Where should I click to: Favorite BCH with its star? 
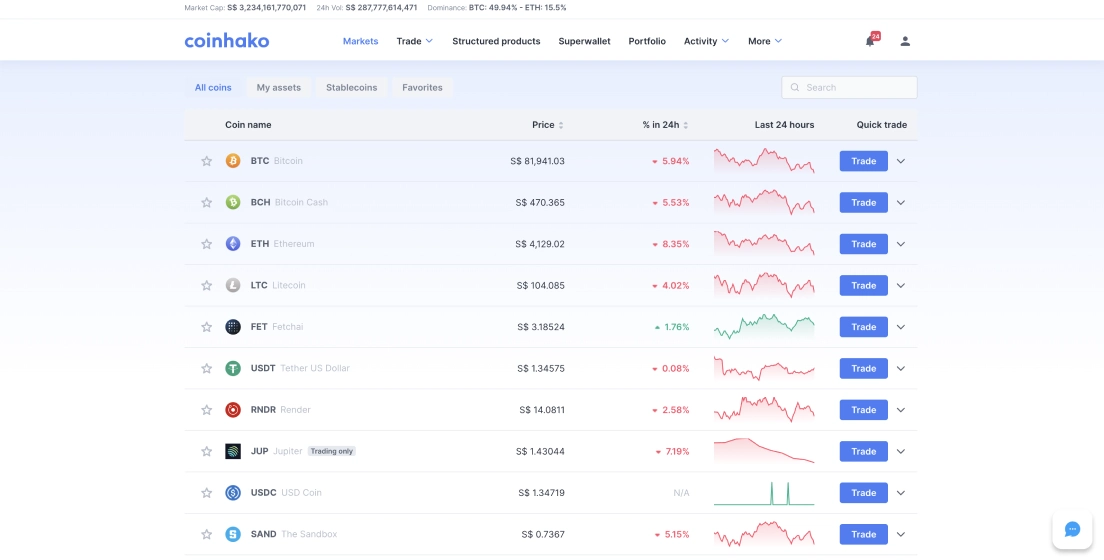pos(206,202)
